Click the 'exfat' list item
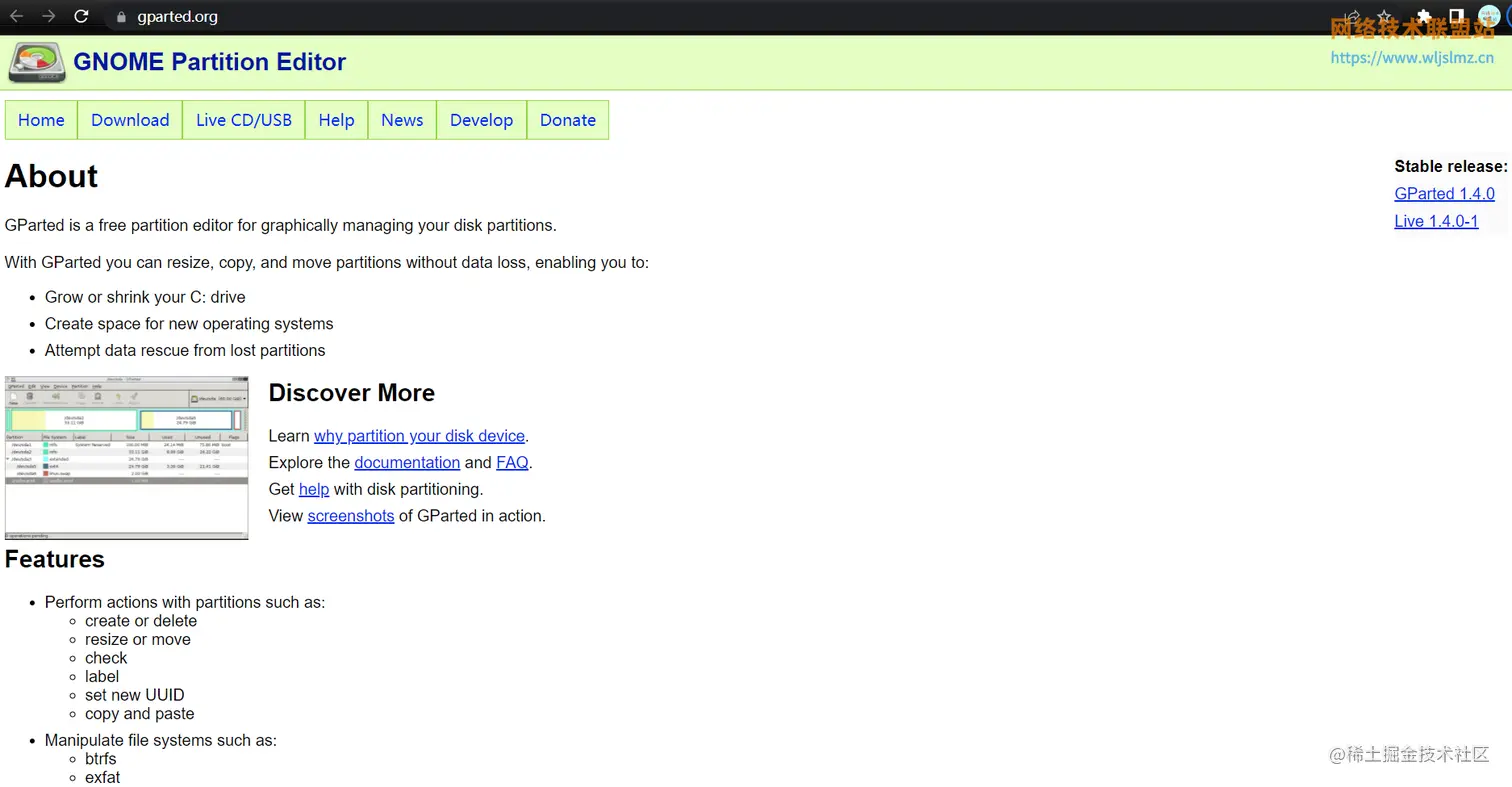 click(x=103, y=778)
